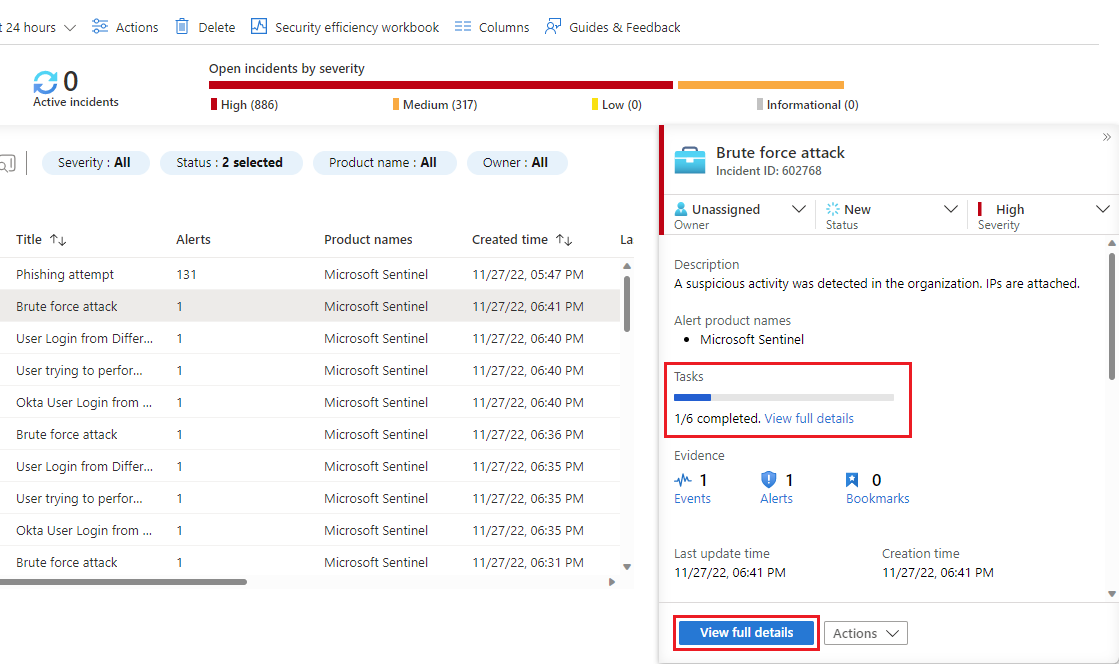This screenshot has height=664, width=1119.
Task: Open the Actions dropdown at pane bottom
Action: tap(865, 633)
